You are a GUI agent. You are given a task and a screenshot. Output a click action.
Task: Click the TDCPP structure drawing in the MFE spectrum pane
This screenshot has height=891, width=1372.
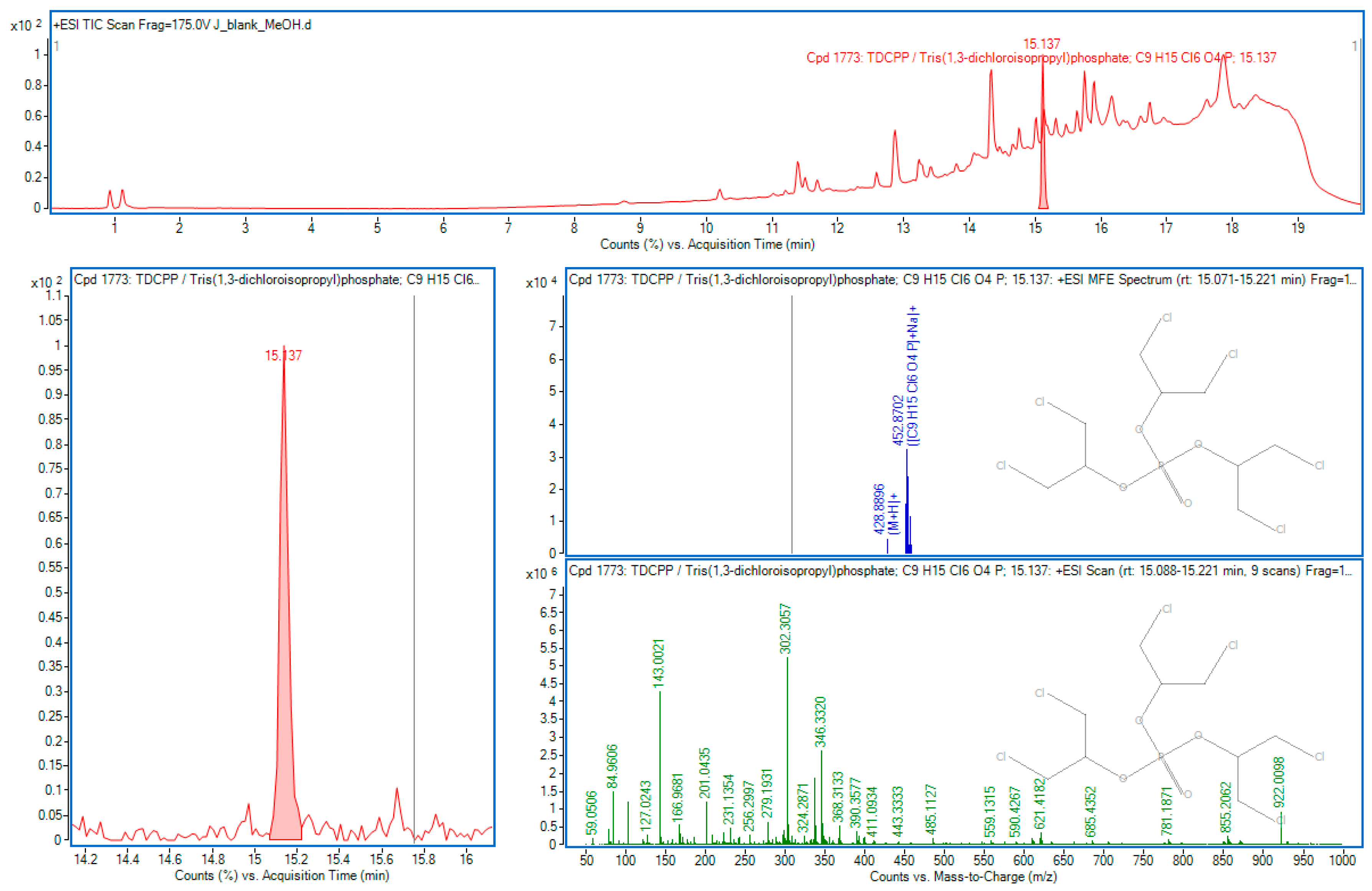[x=1160, y=423]
